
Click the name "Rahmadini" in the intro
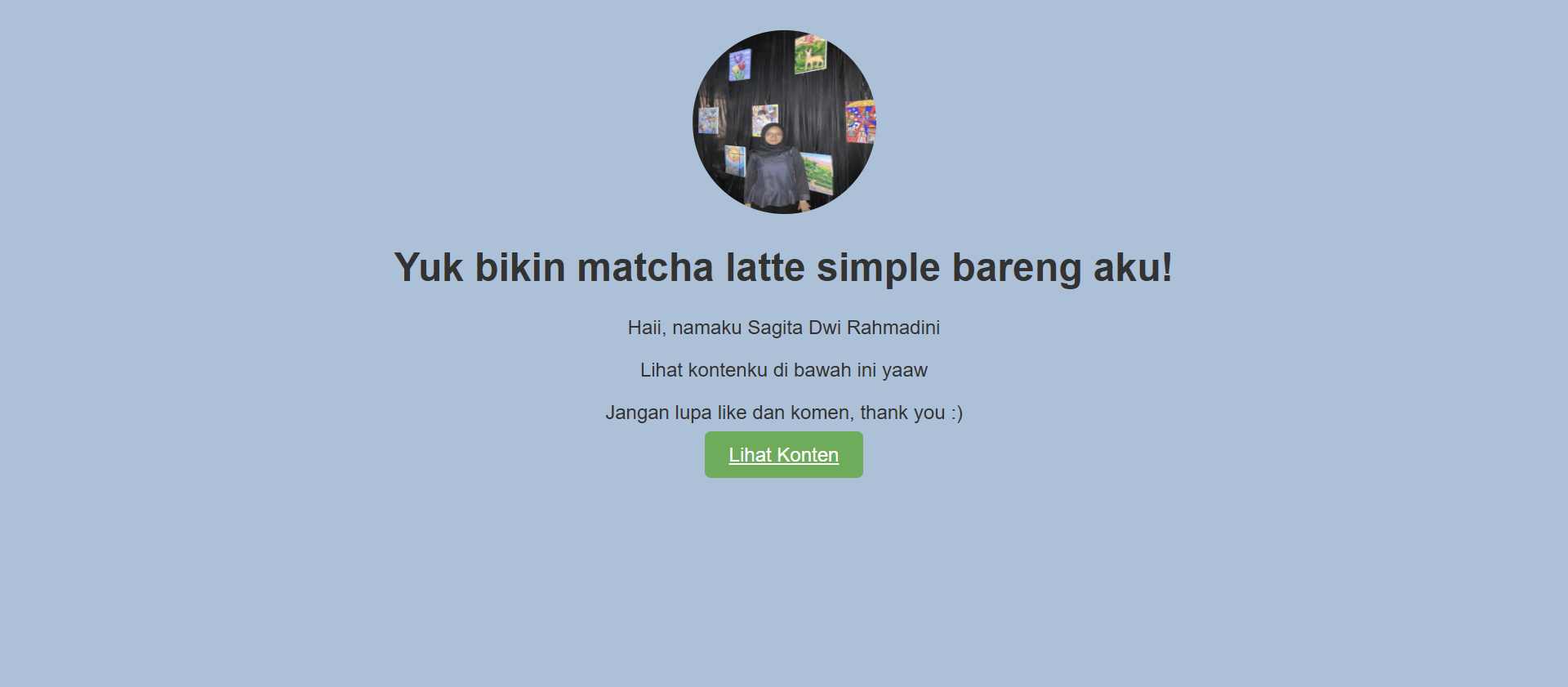pos(893,328)
